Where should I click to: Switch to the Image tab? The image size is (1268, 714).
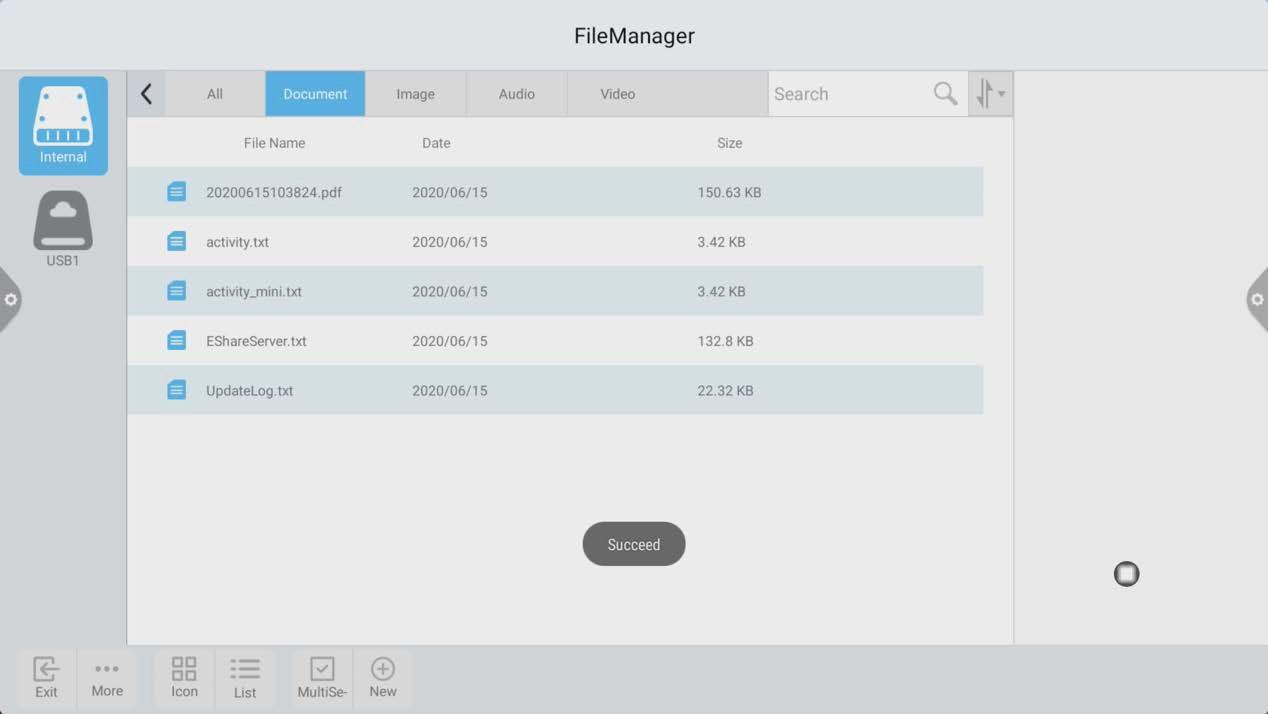[x=415, y=94]
